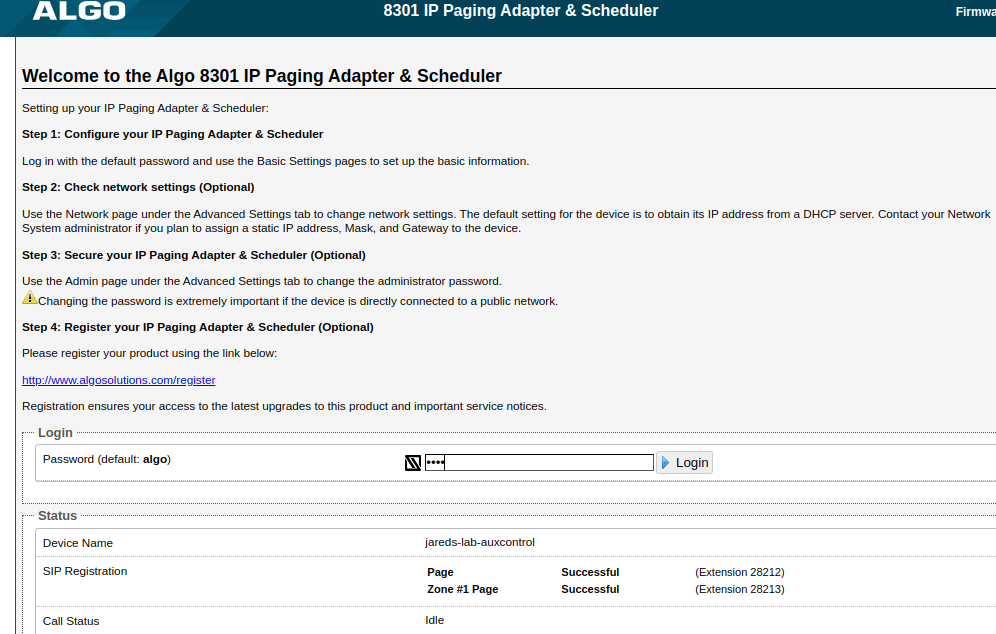Image resolution: width=996 pixels, height=634 pixels.
Task: Click the ALGO logo in header
Action: tap(79, 12)
